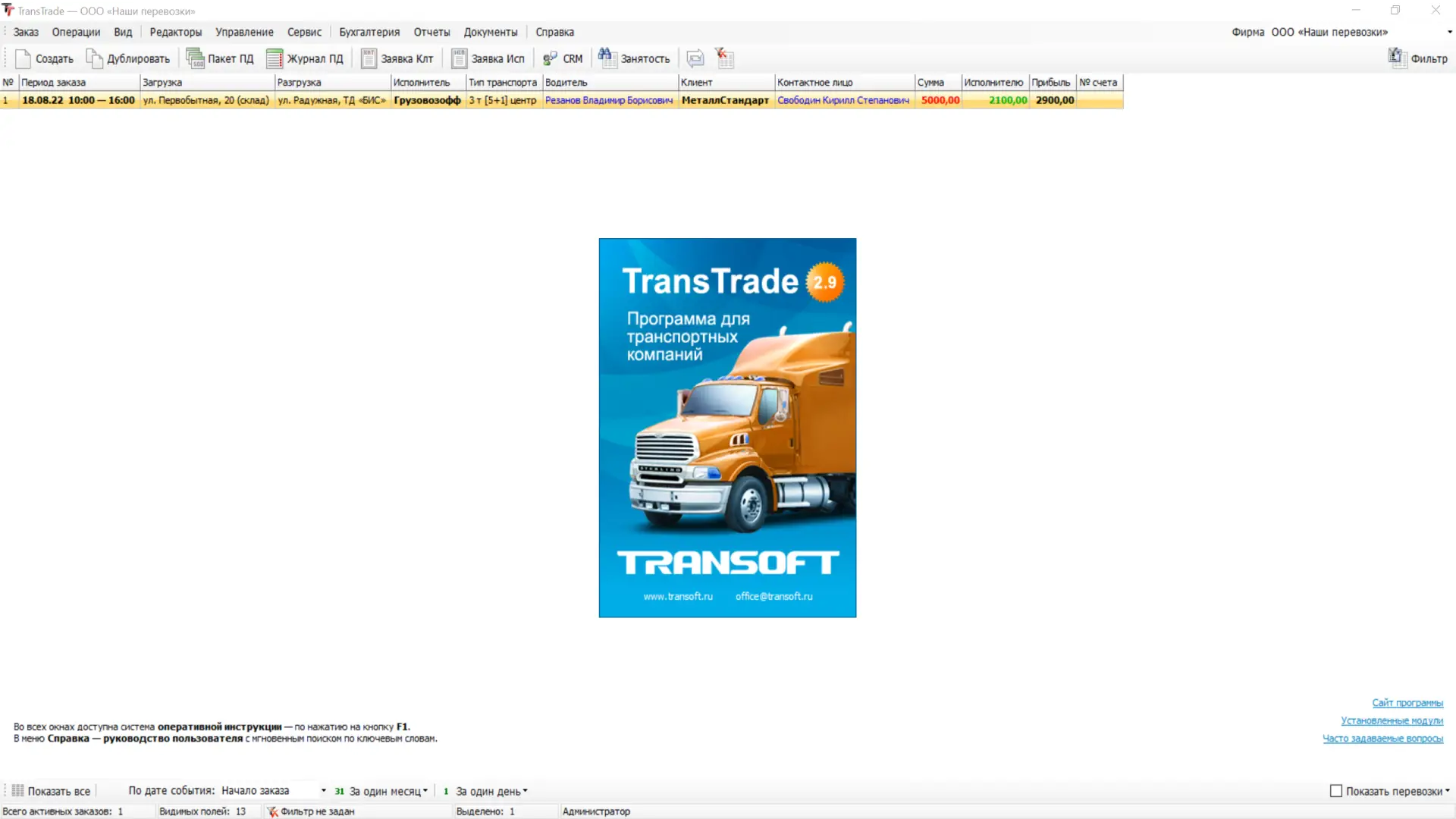Viewport: 1456px width, 819px height.
Task: Expand За один день period dropdown
Action: pos(525,791)
